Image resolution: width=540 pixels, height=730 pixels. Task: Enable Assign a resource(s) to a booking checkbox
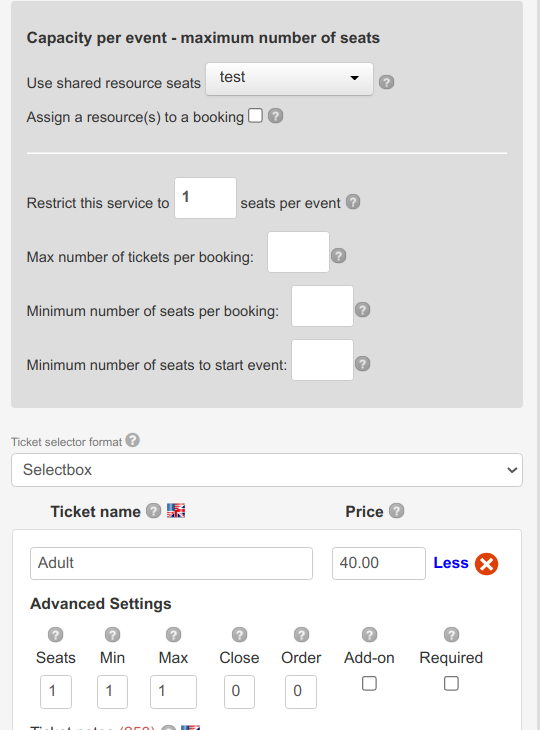pyautogui.click(x=255, y=115)
